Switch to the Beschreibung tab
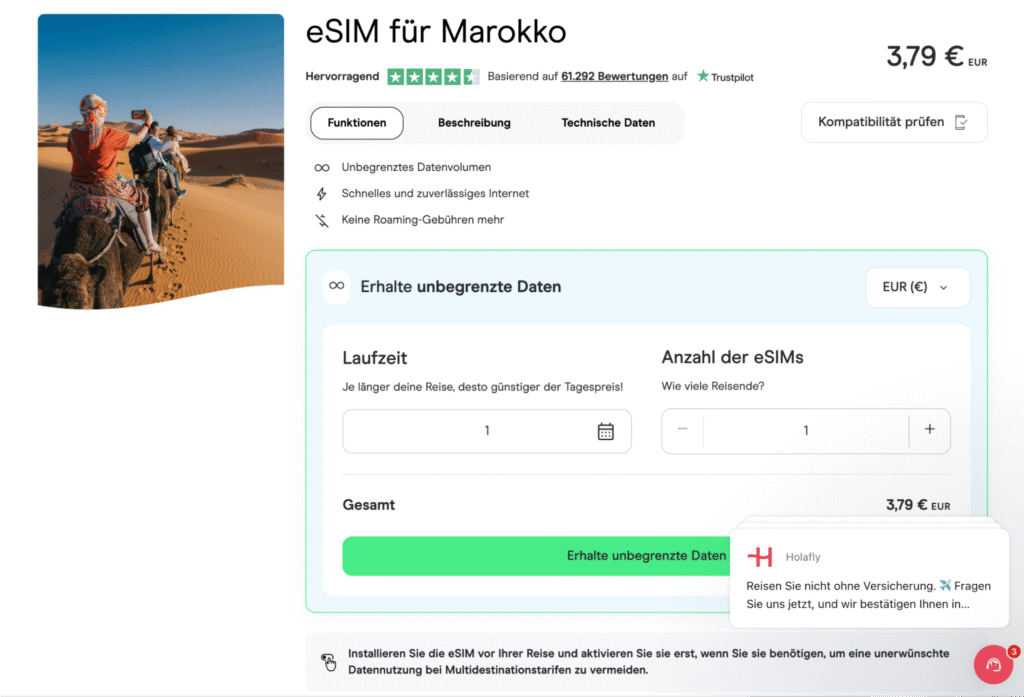The image size is (1024, 697). (x=474, y=123)
